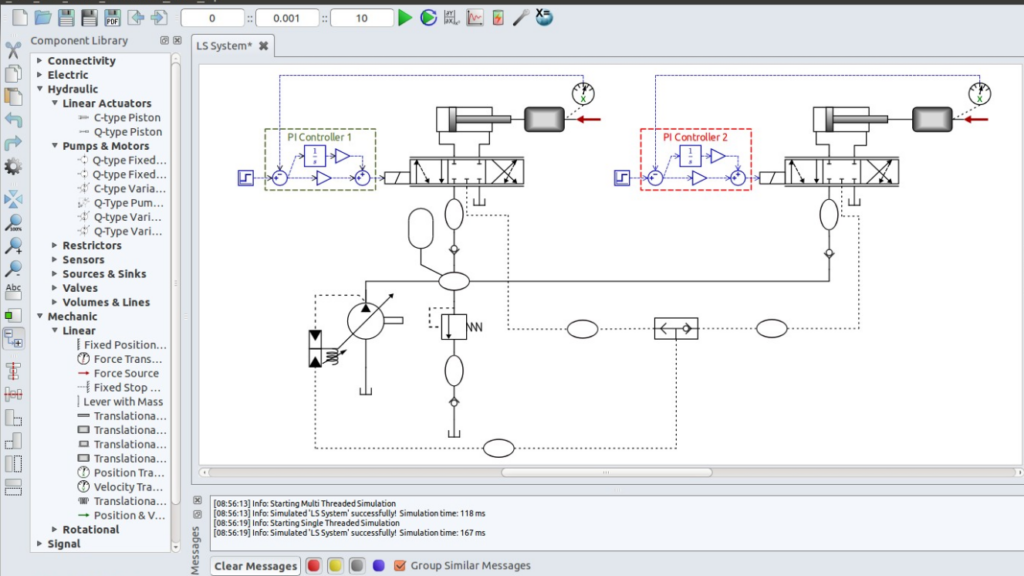1024x576 pixels.
Task: Redo the last undone action
Action: [x=13, y=143]
